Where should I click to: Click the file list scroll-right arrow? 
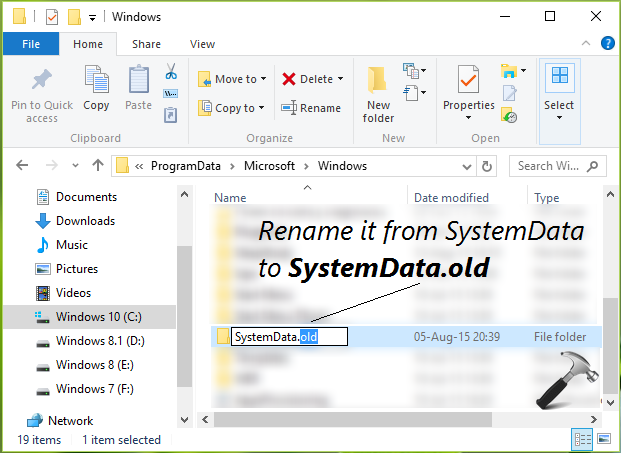[x=593, y=419]
